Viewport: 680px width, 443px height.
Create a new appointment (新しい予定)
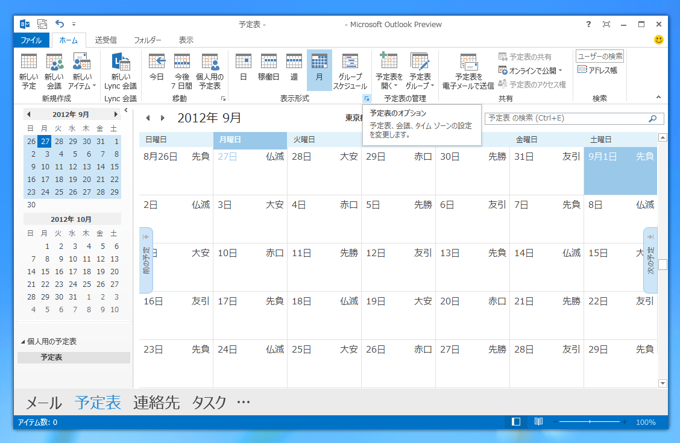29,72
